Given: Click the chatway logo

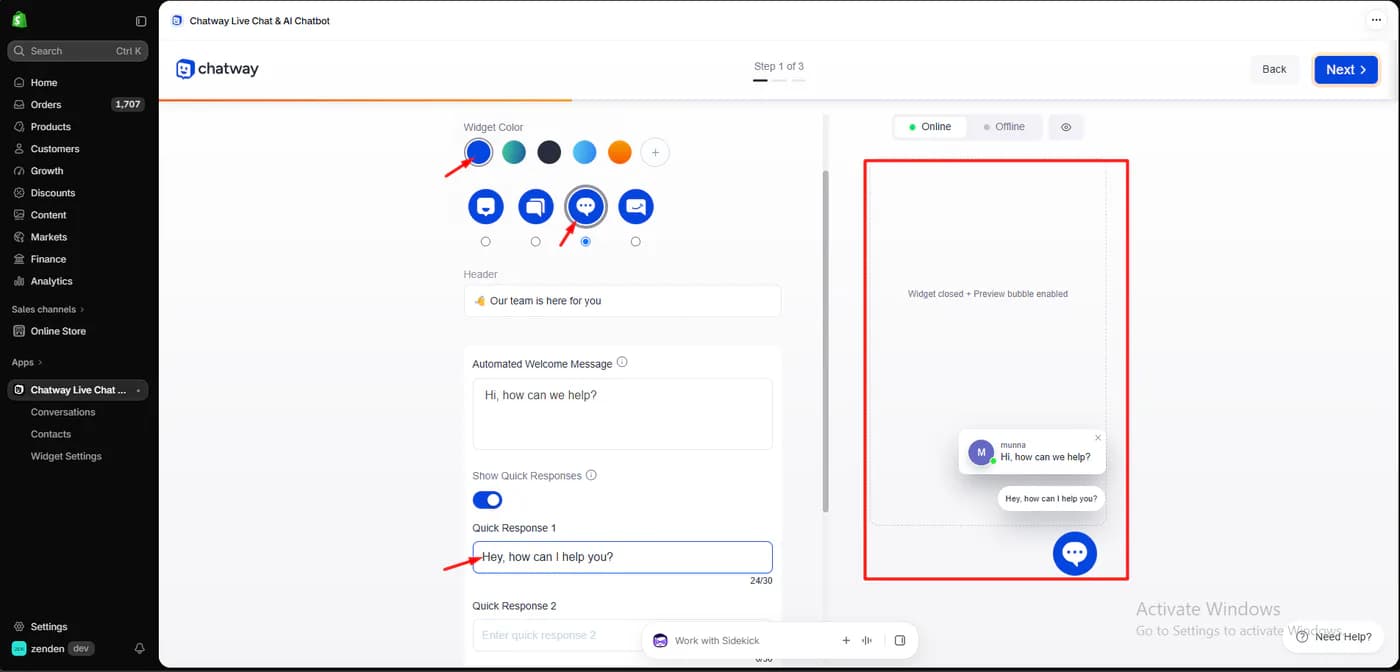Looking at the screenshot, I should click(217, 69).
